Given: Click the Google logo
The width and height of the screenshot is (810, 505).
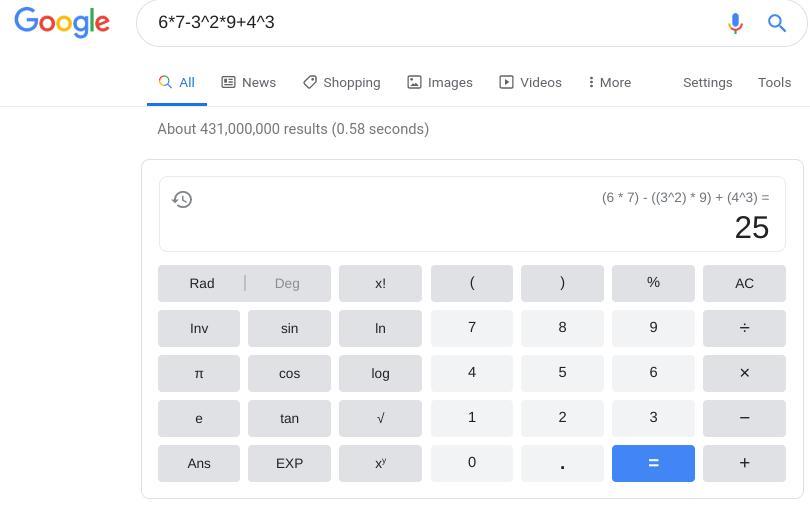Looking at the screenshot, I should pyautogui.click(x=62, y=22).
